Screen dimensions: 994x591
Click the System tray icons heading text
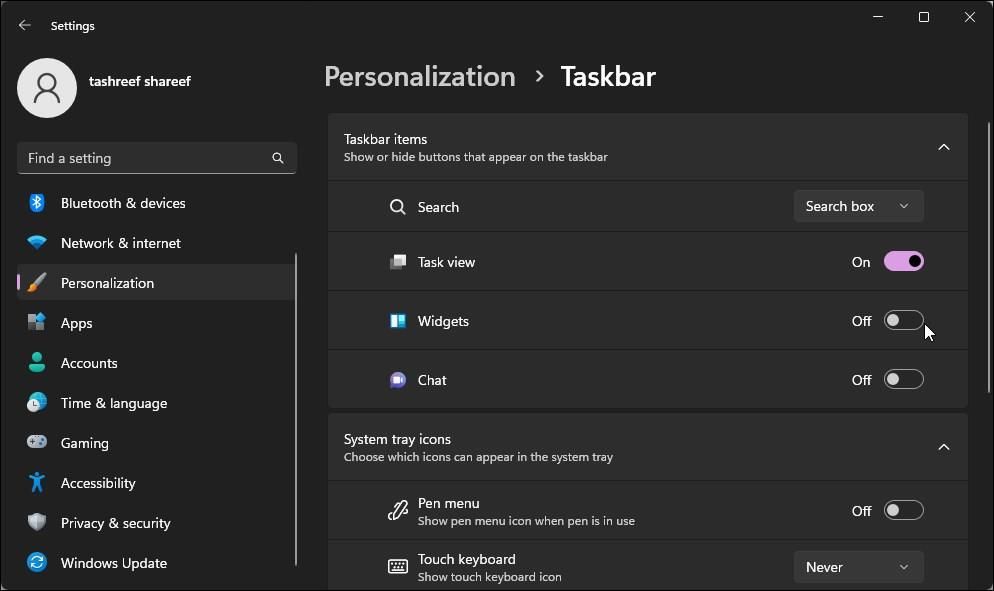coord(397,439)
